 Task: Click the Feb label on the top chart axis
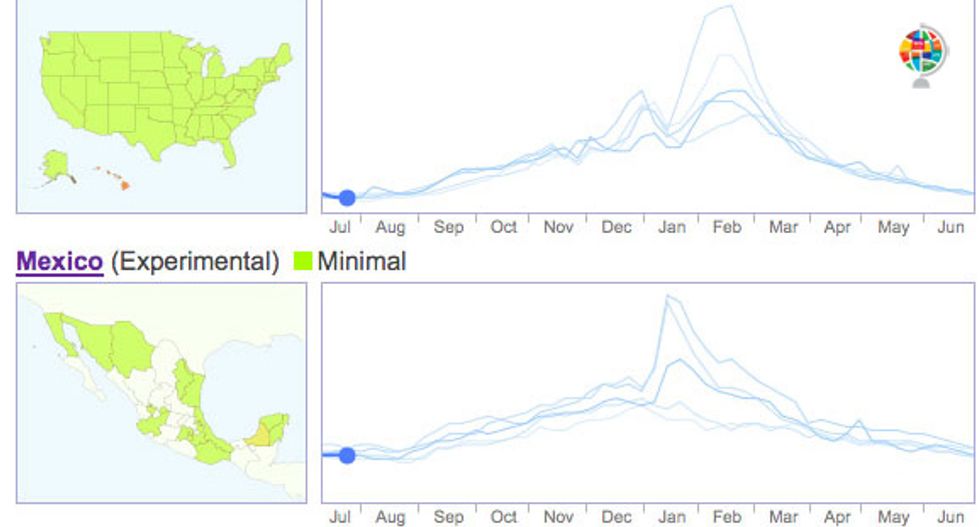(x=726, y=227)
